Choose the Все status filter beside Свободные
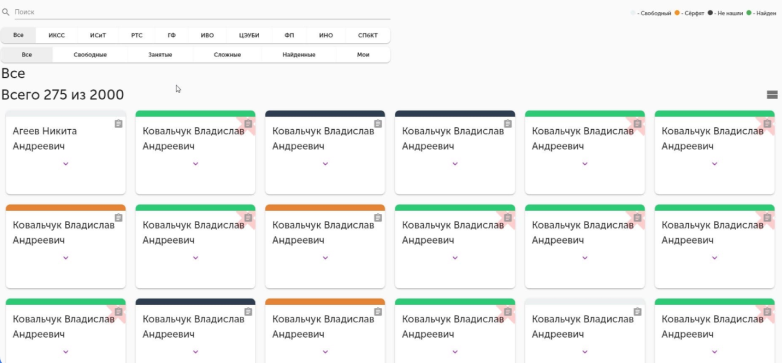The image size is (782, 363). [x=27, y=55]
